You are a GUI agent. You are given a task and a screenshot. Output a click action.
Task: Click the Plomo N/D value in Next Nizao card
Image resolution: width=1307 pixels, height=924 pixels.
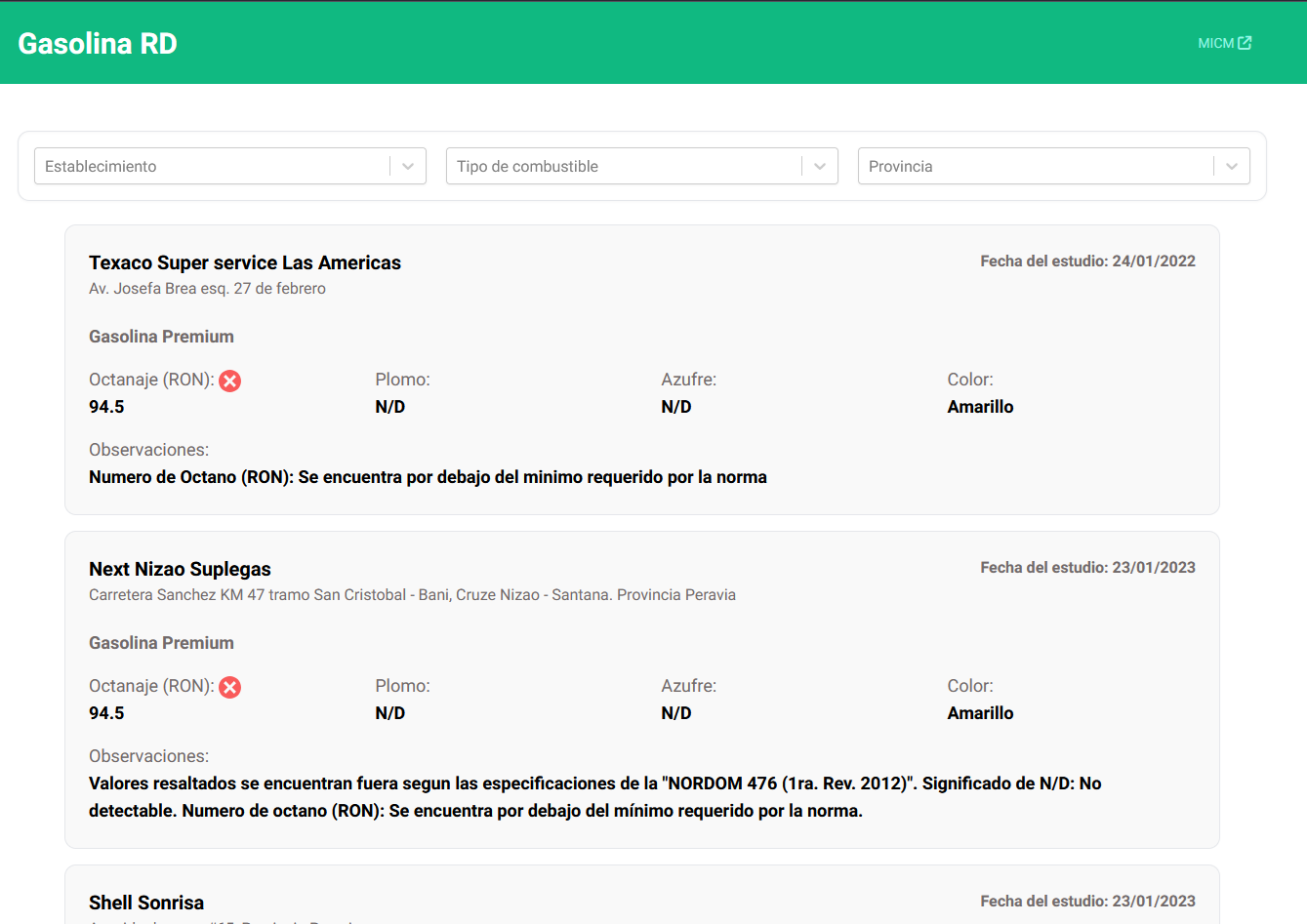tap(390, 713)
